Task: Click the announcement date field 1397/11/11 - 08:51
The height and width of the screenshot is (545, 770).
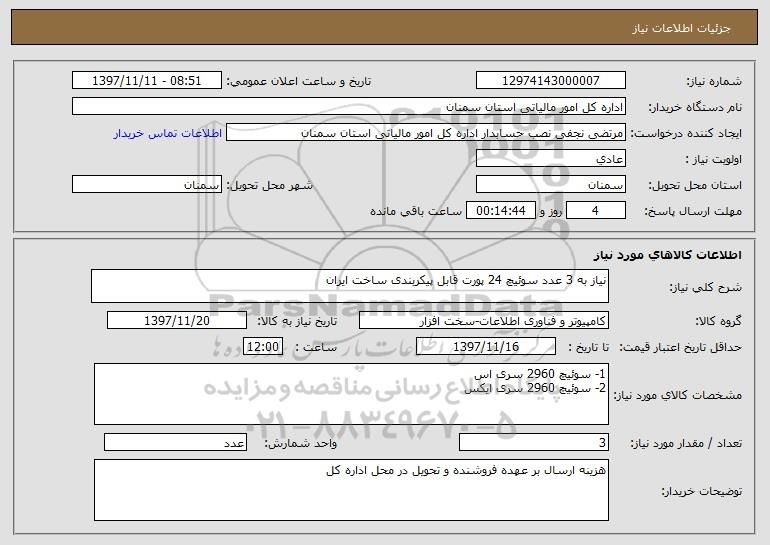Action: (x=147, y=81)
